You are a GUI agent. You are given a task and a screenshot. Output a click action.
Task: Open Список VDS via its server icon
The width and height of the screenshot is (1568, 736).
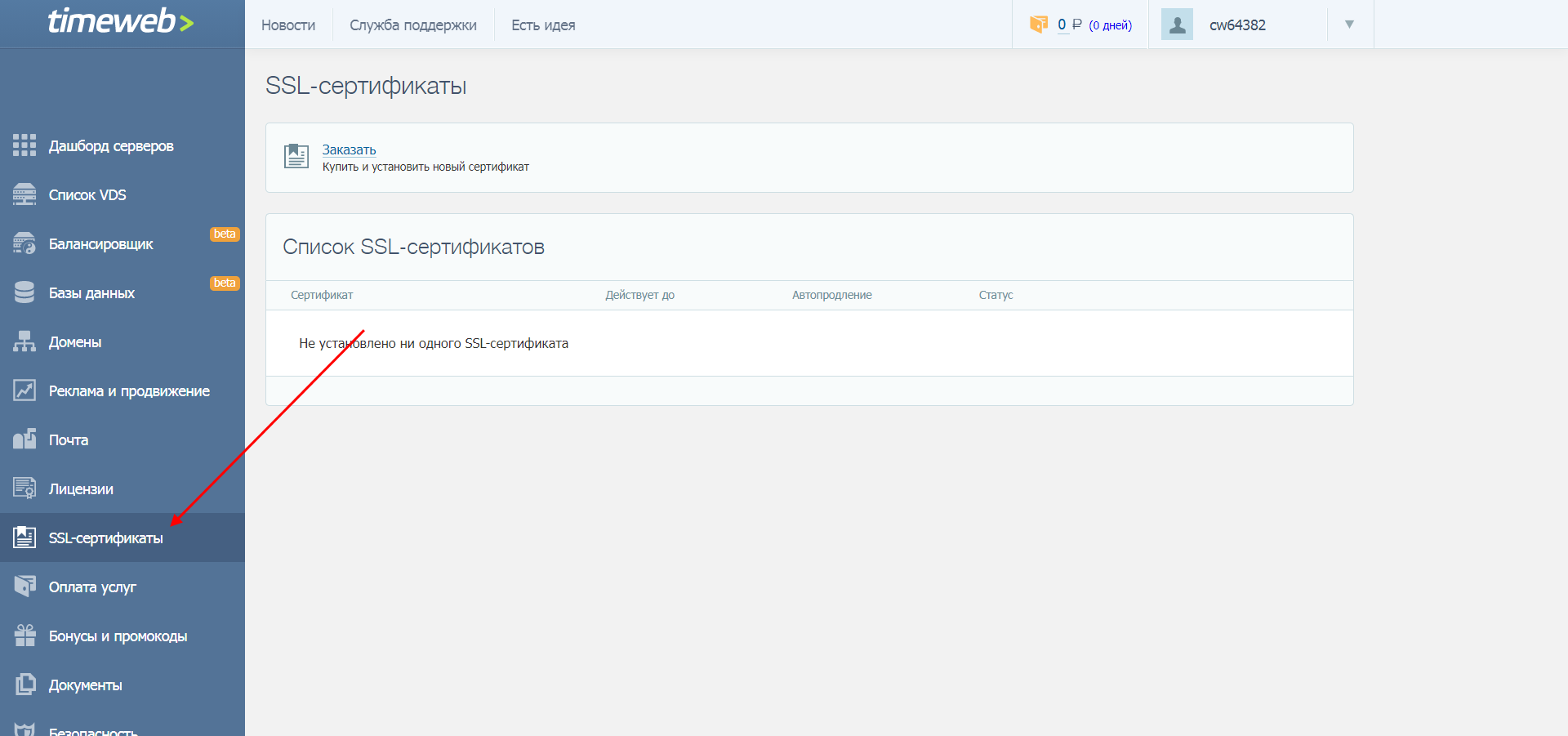24,194
